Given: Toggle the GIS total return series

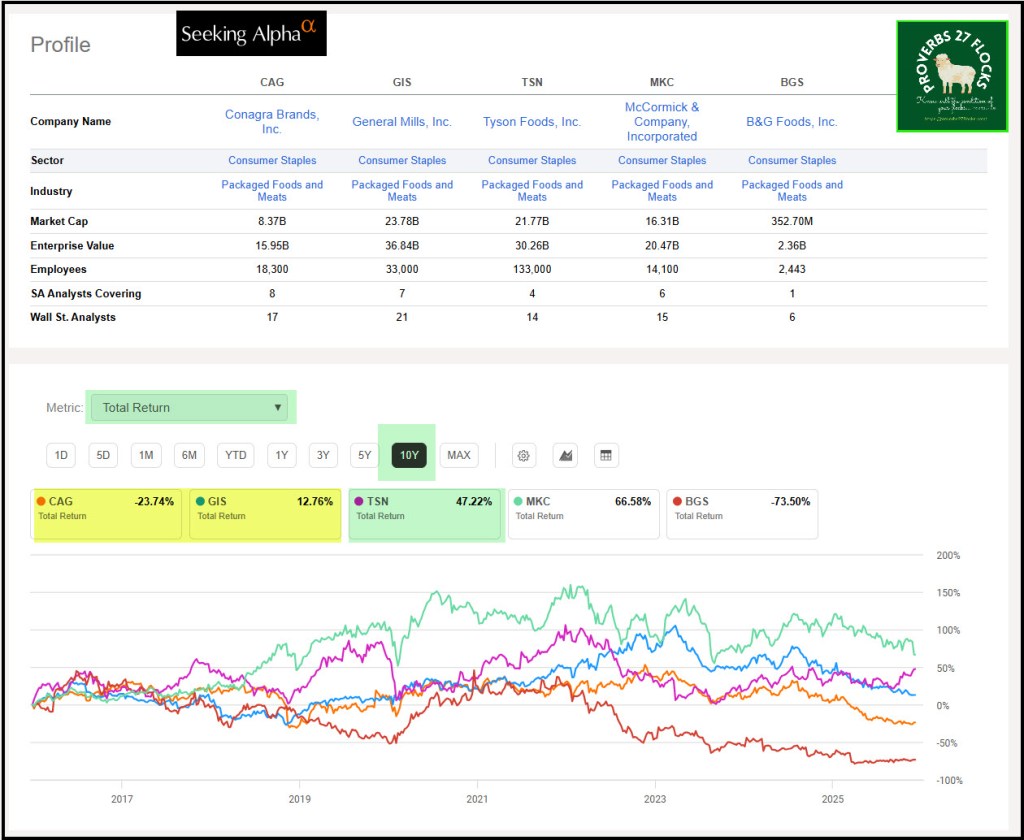Looking at the screenshot, I should (x=265, y=514).
